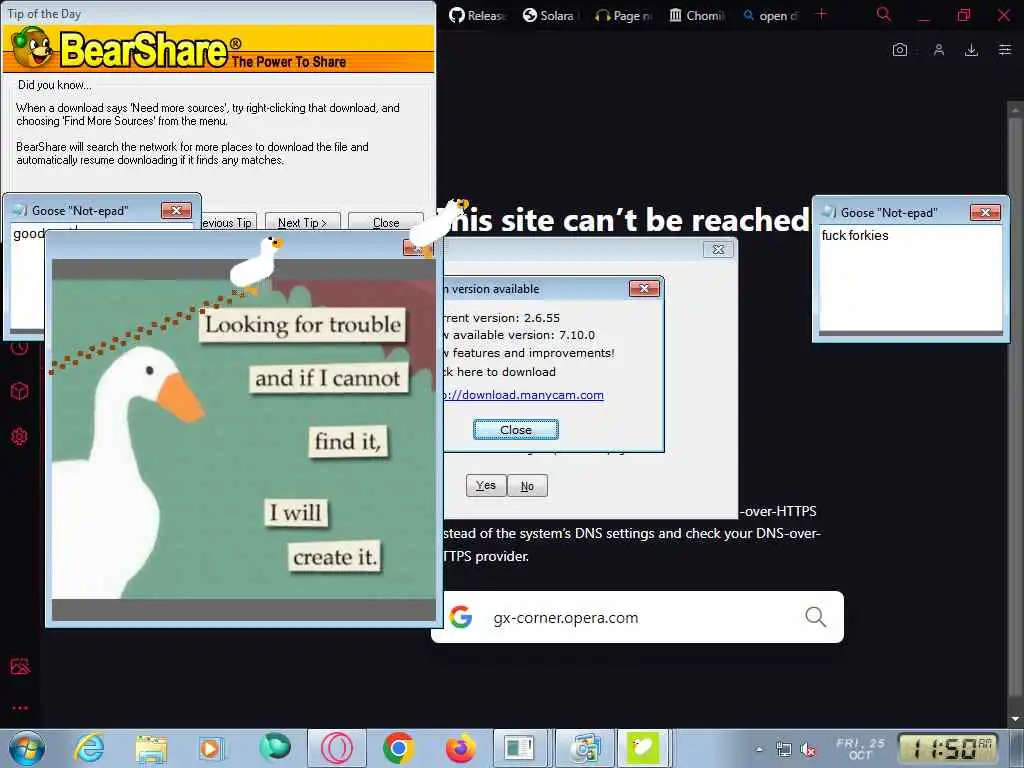Viewport: 1024px width, 768px height.
Task: Close the right Goose Not-epad window
Action: [985, 212]
